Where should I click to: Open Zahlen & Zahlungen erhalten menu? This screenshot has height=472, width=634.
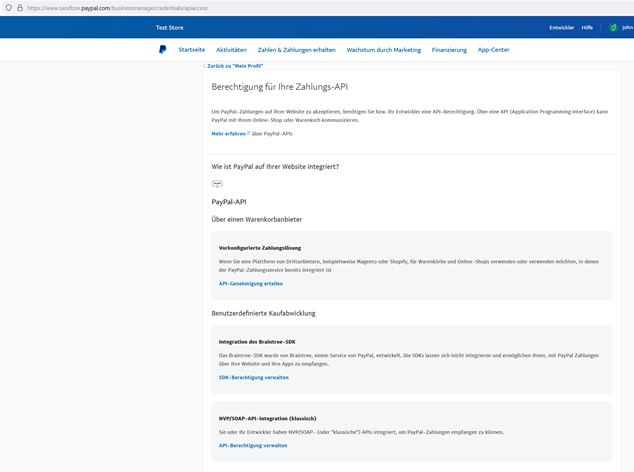(x=296, y=49)
